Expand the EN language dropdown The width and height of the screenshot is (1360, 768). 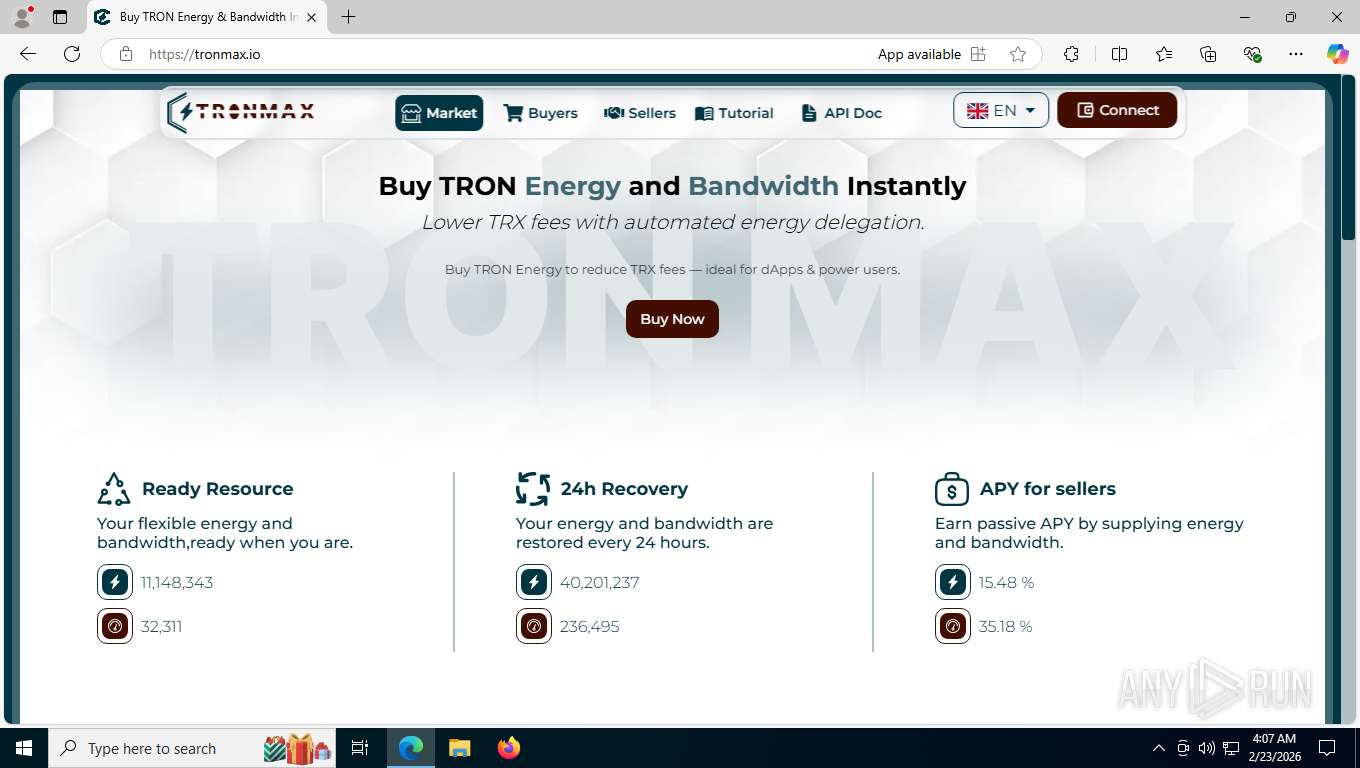pyautogui.click(x=1001, y=110)
